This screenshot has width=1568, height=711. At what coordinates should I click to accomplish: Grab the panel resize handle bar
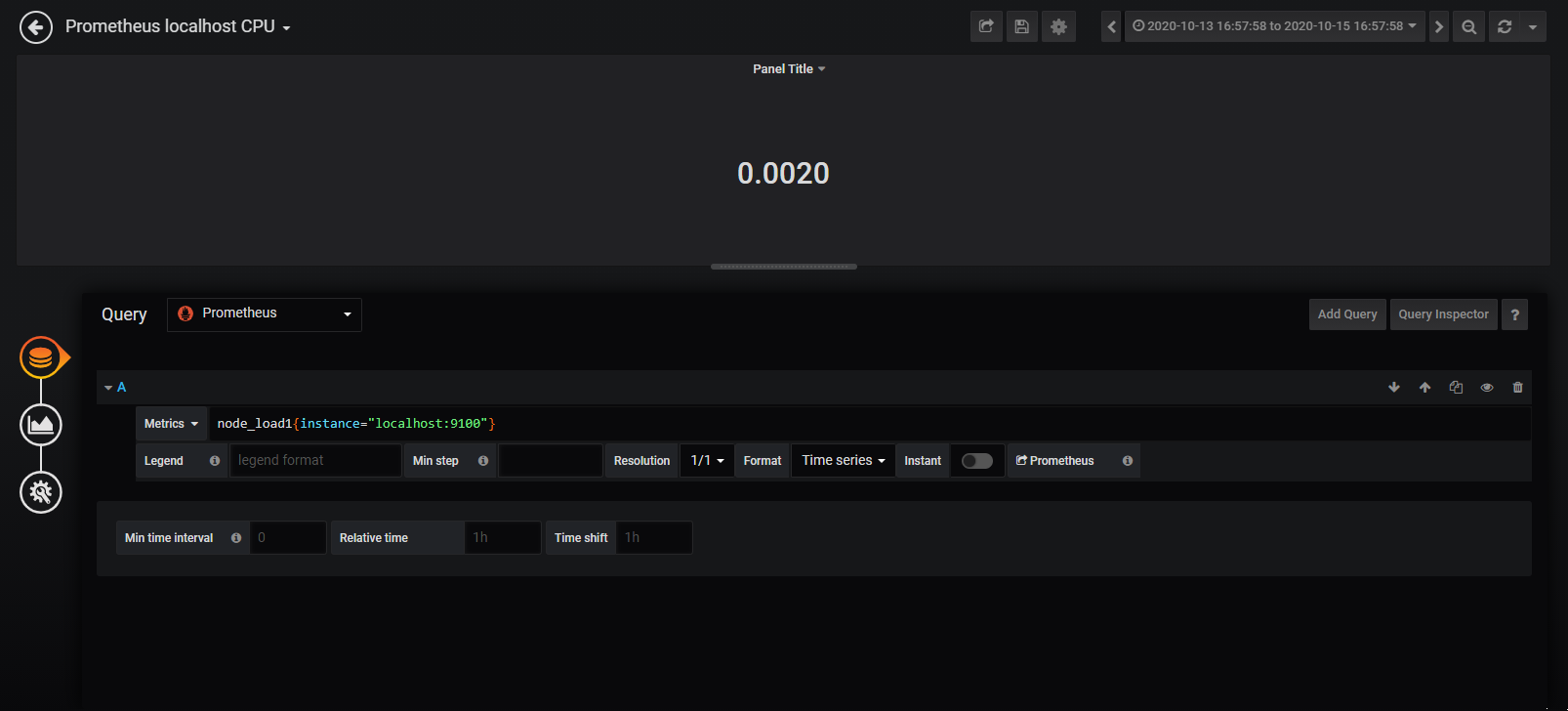click(784, 266)
